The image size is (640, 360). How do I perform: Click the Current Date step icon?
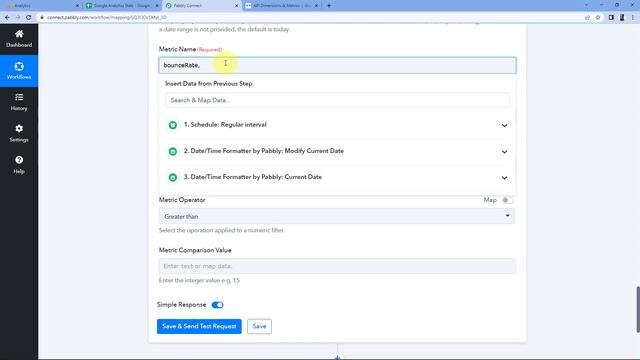pos(173,178)
